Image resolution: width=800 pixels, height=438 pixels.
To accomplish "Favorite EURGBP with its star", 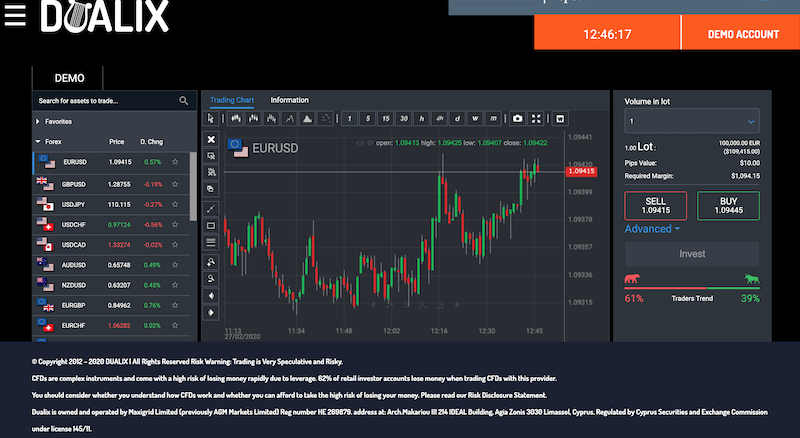I will tap(175, 305).
